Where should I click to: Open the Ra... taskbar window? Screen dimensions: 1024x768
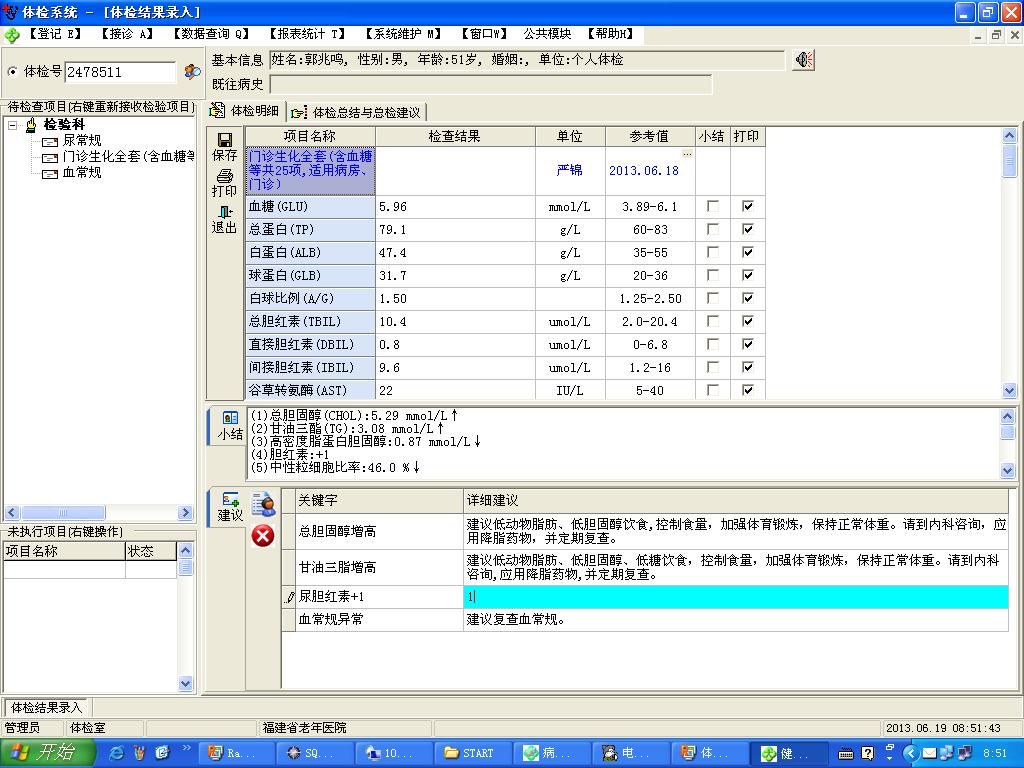coord(237,753)
